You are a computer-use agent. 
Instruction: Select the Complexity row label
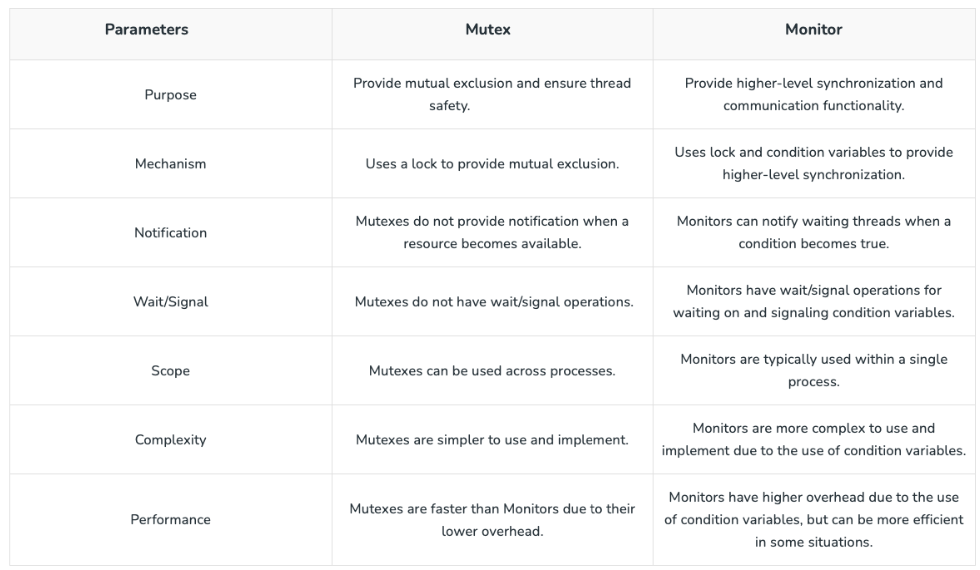171,439
